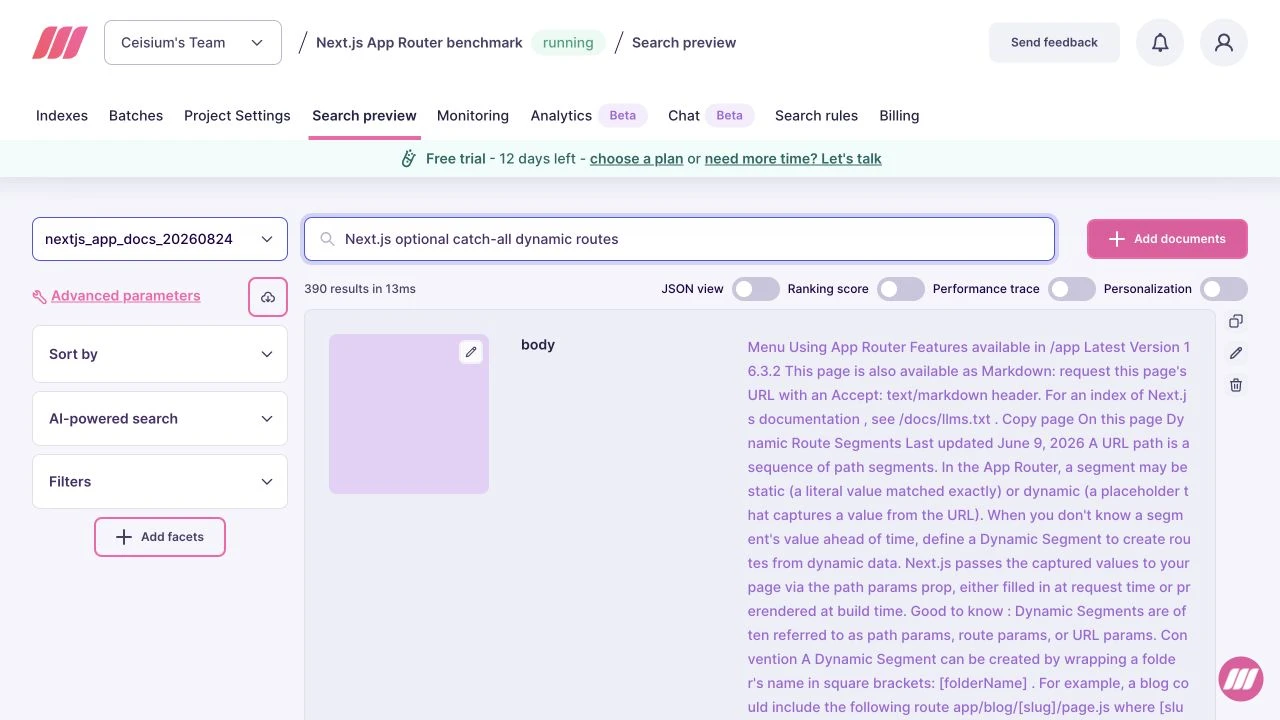Screen dimensions: 1280x720
Task: Click Next.js App Router benchmark breadcrumb
Action: click(x=419, y=43)
